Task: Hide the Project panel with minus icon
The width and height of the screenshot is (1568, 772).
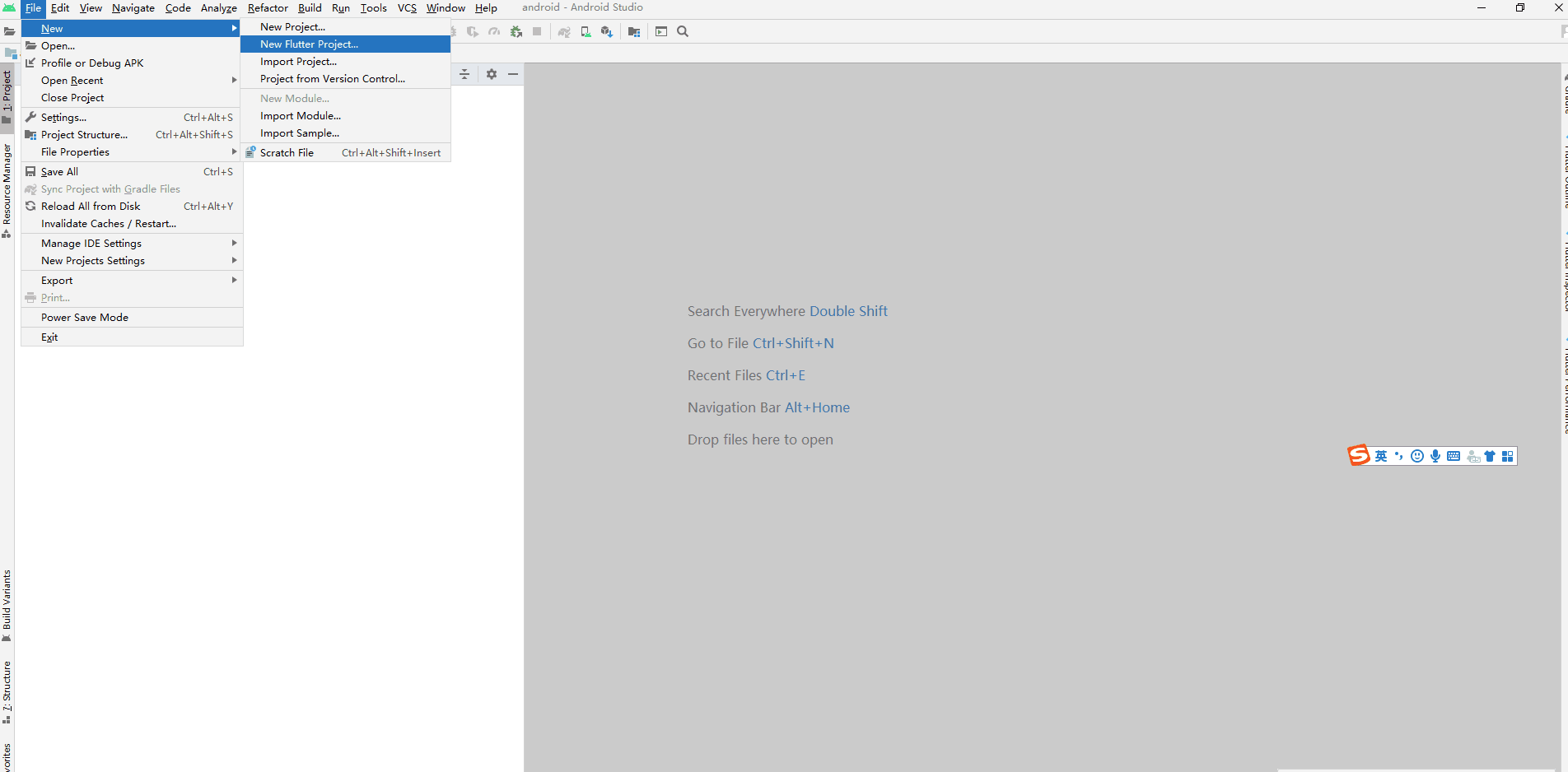Action: coord(513,74)
